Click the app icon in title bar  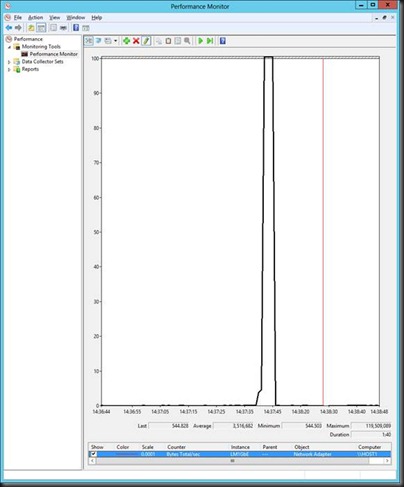pos(7,6)
